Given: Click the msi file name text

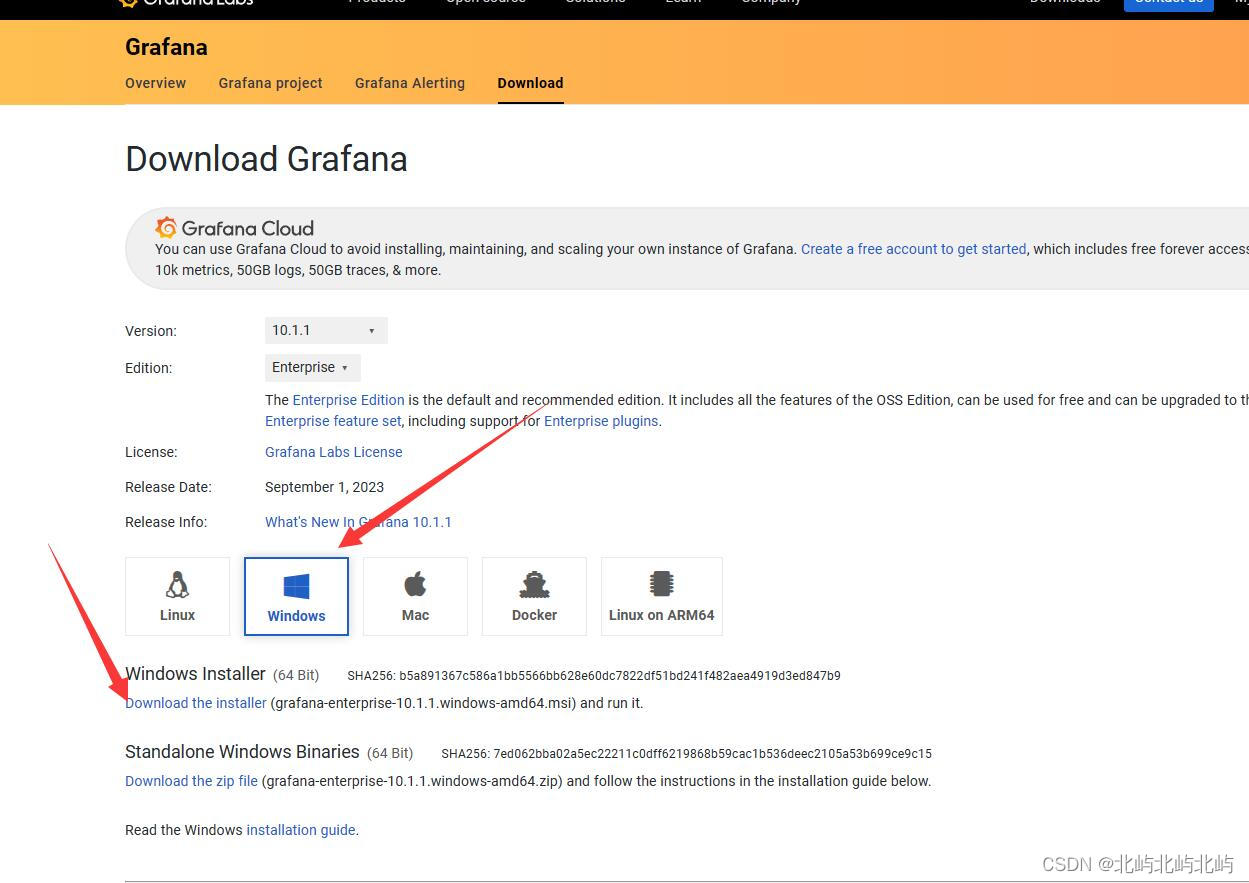Looking at the screenshot, I should [423, 703].
